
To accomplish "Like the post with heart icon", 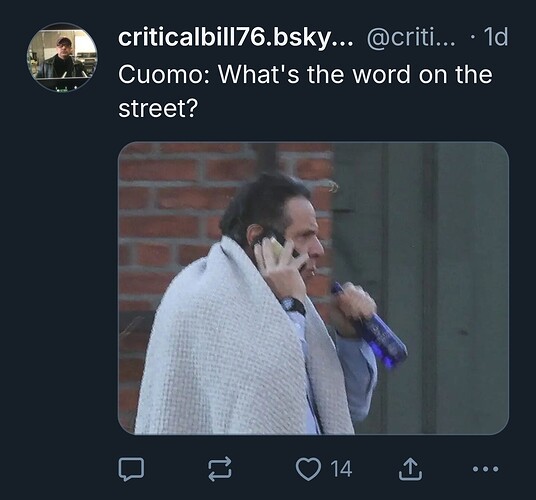I will pos(308,469).
